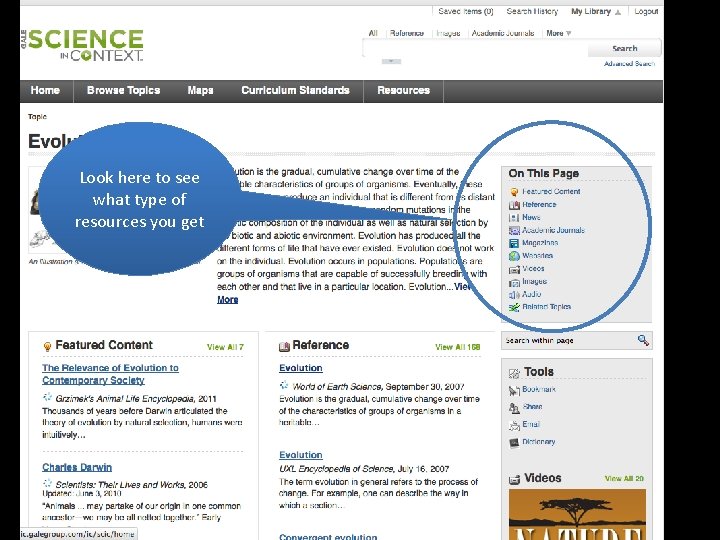
Task: Click the Websites link in On This Page
Action: 537,255
